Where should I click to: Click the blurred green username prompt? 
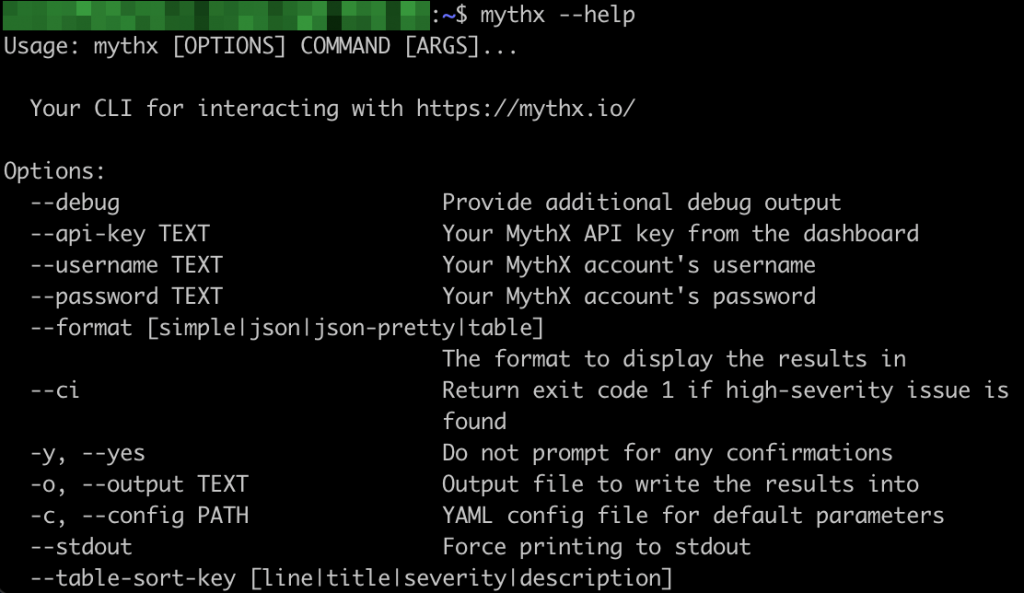click(x=217, y=15)
